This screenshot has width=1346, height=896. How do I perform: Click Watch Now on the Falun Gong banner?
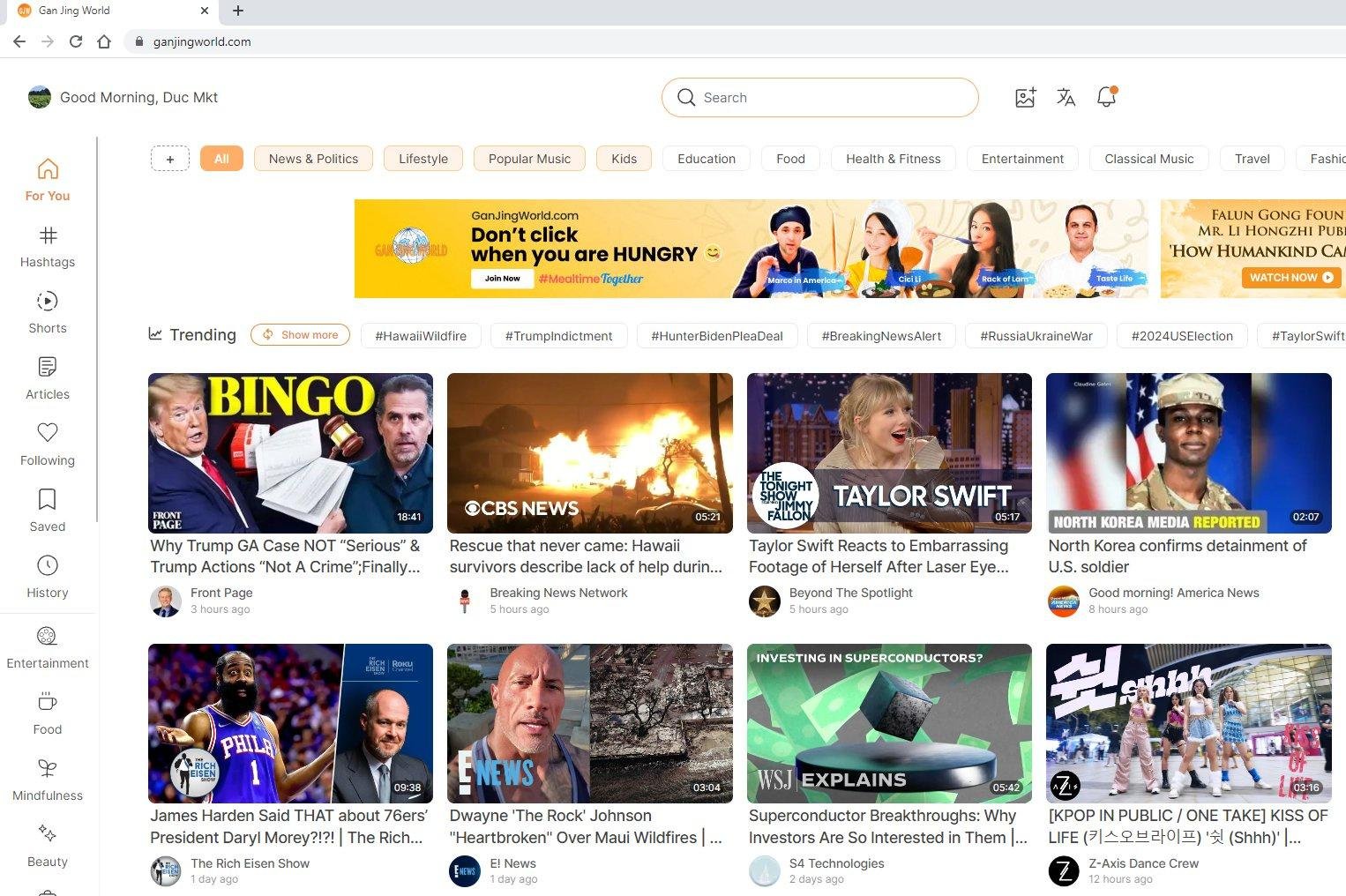(x=1290, y=277)
